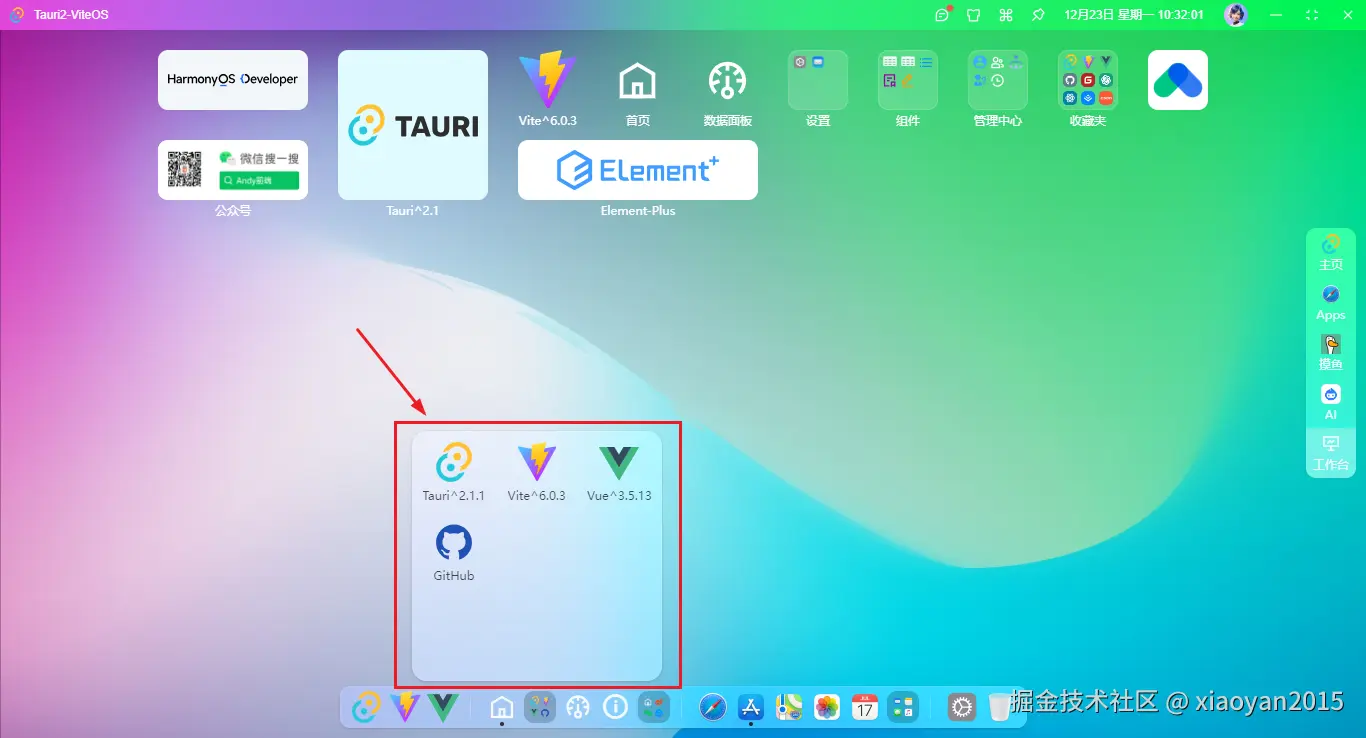Open the user profile icon inside 管理中心
The width and height of the screenshot is (1366, 738).
(x=980, y=62)
